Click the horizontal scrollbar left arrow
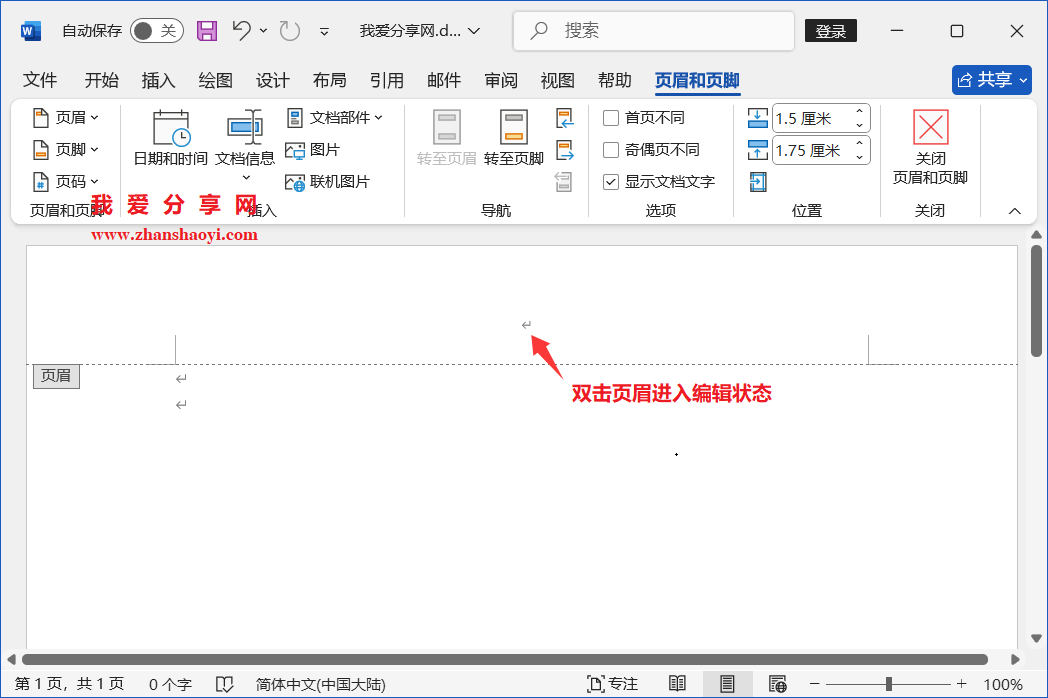1048x698 pixels. click(11, 659)
